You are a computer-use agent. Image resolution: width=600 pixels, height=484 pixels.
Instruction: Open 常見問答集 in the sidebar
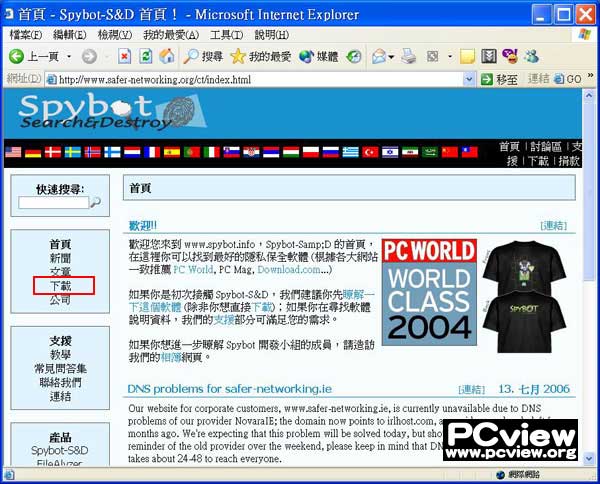(60, 368)
